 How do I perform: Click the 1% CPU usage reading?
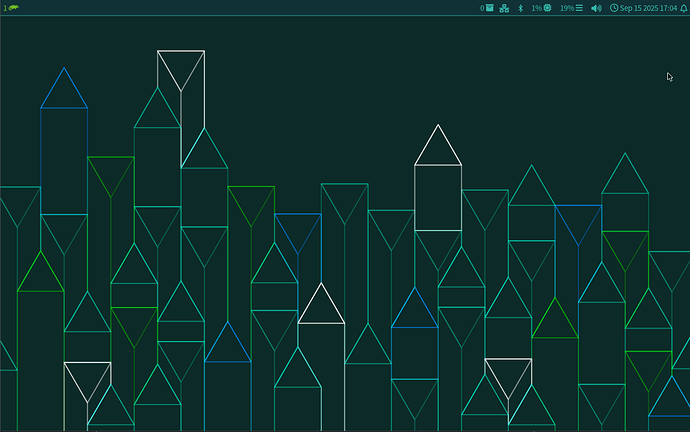coord(536,8)
